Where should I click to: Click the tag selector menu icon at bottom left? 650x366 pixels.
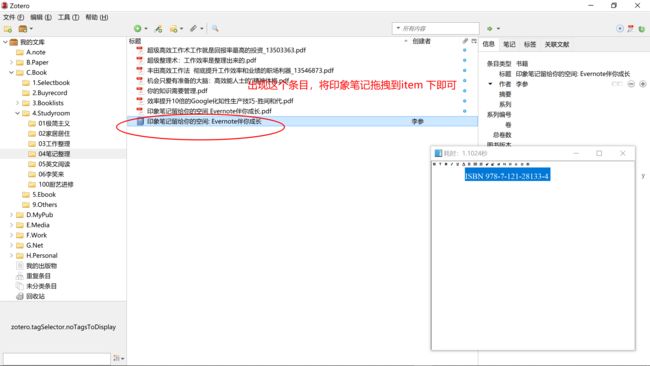[119, 358]
